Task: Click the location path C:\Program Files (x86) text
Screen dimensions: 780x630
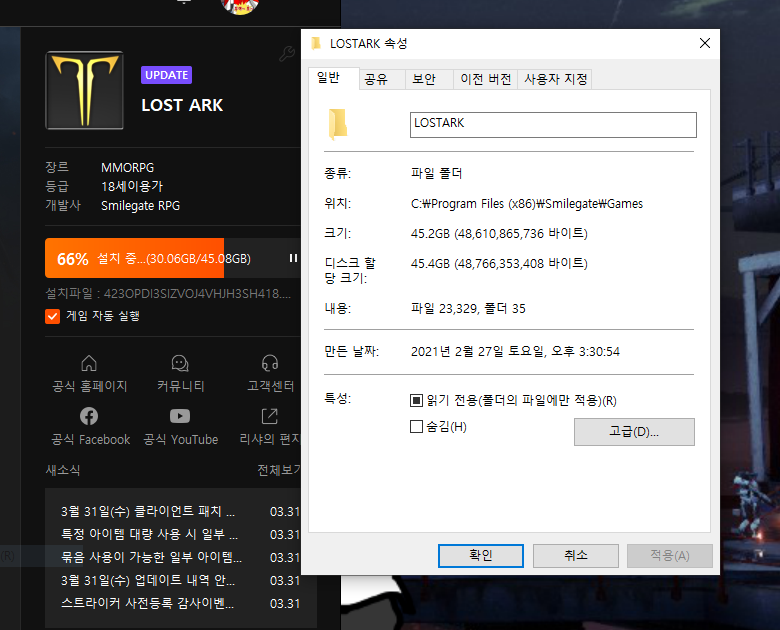Action: 527,204
